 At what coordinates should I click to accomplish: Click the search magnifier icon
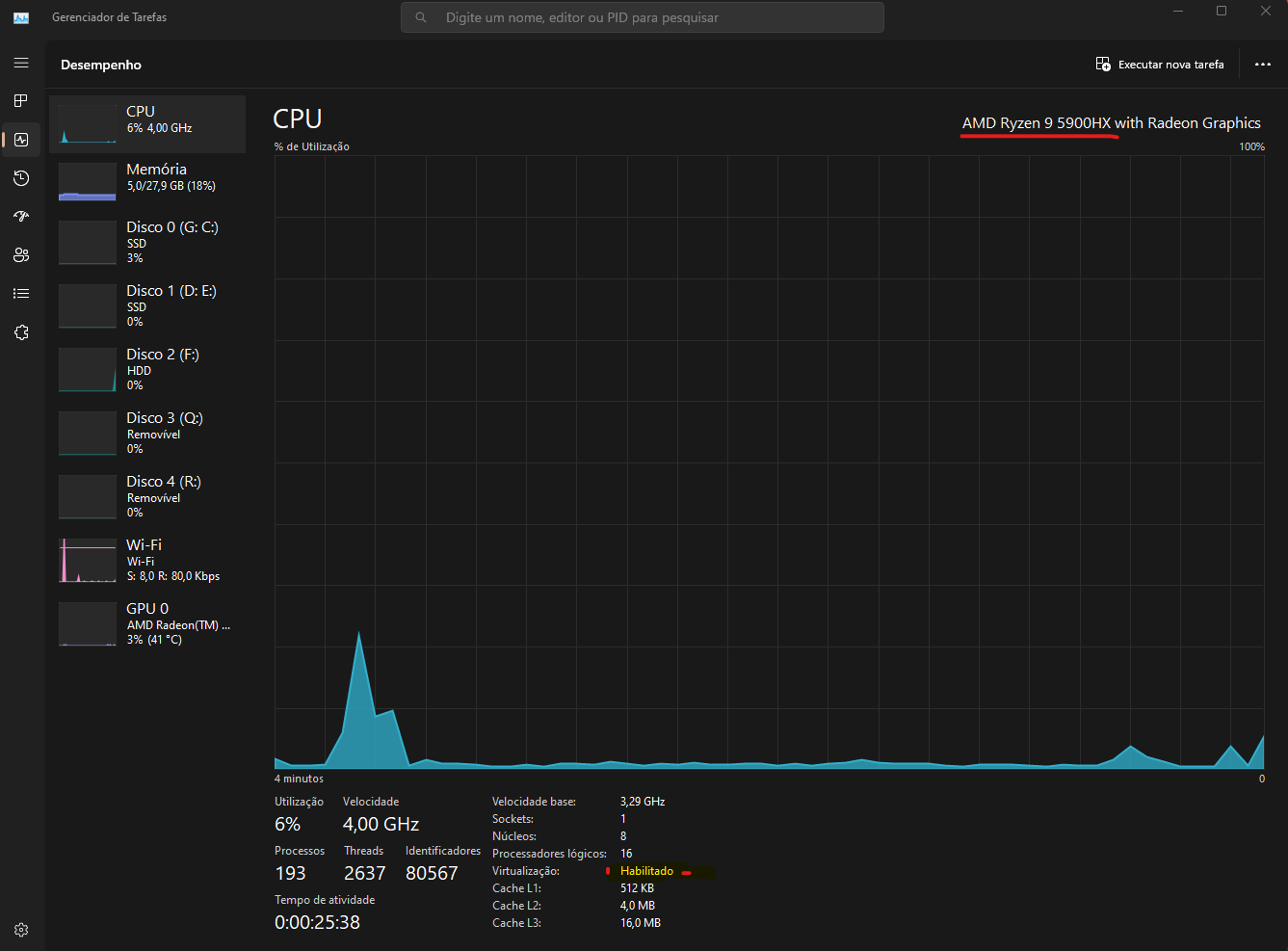pyautogui.click(x=421, y=17)
